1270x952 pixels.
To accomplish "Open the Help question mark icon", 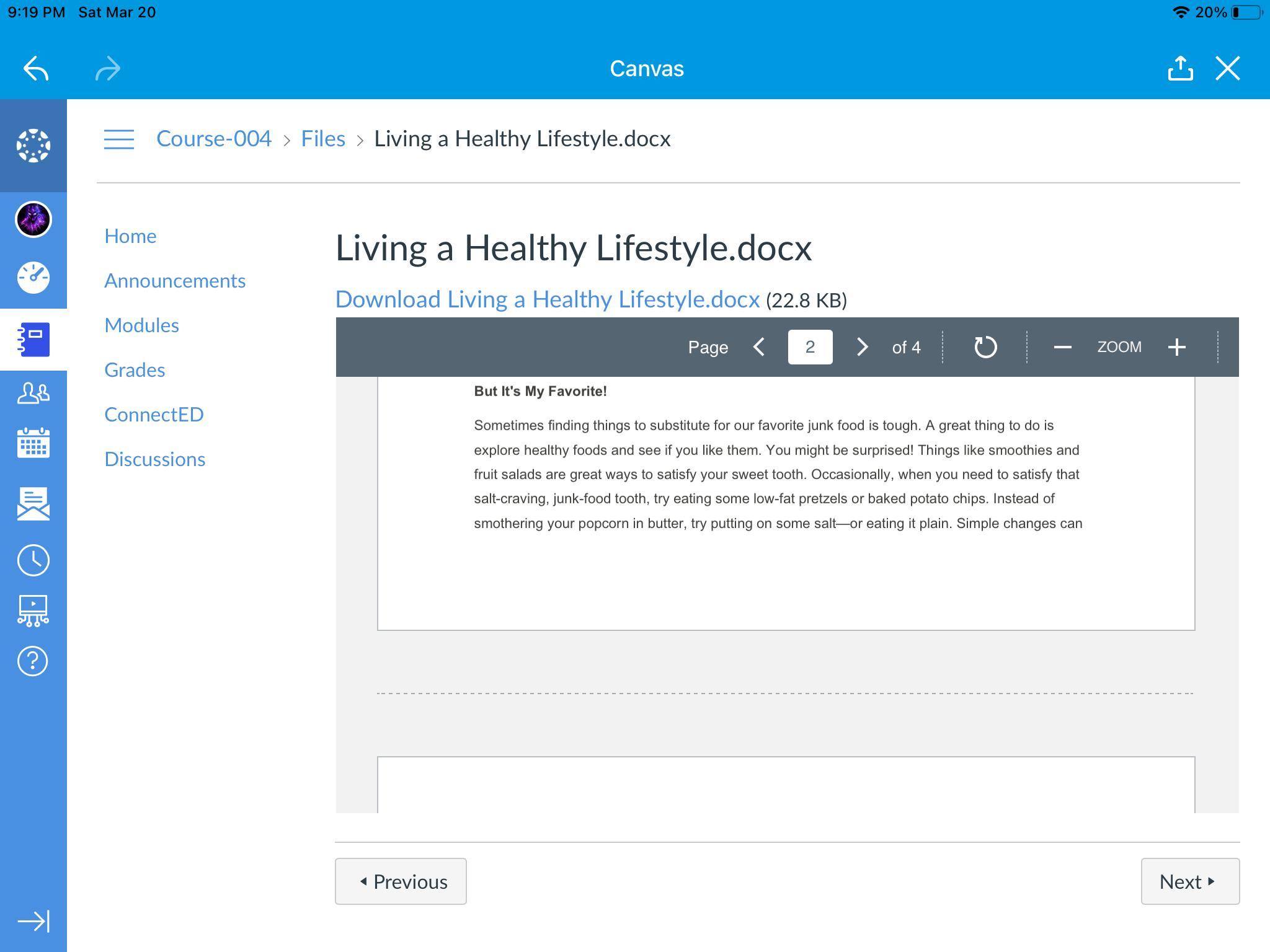I will [x=33, y=661].
